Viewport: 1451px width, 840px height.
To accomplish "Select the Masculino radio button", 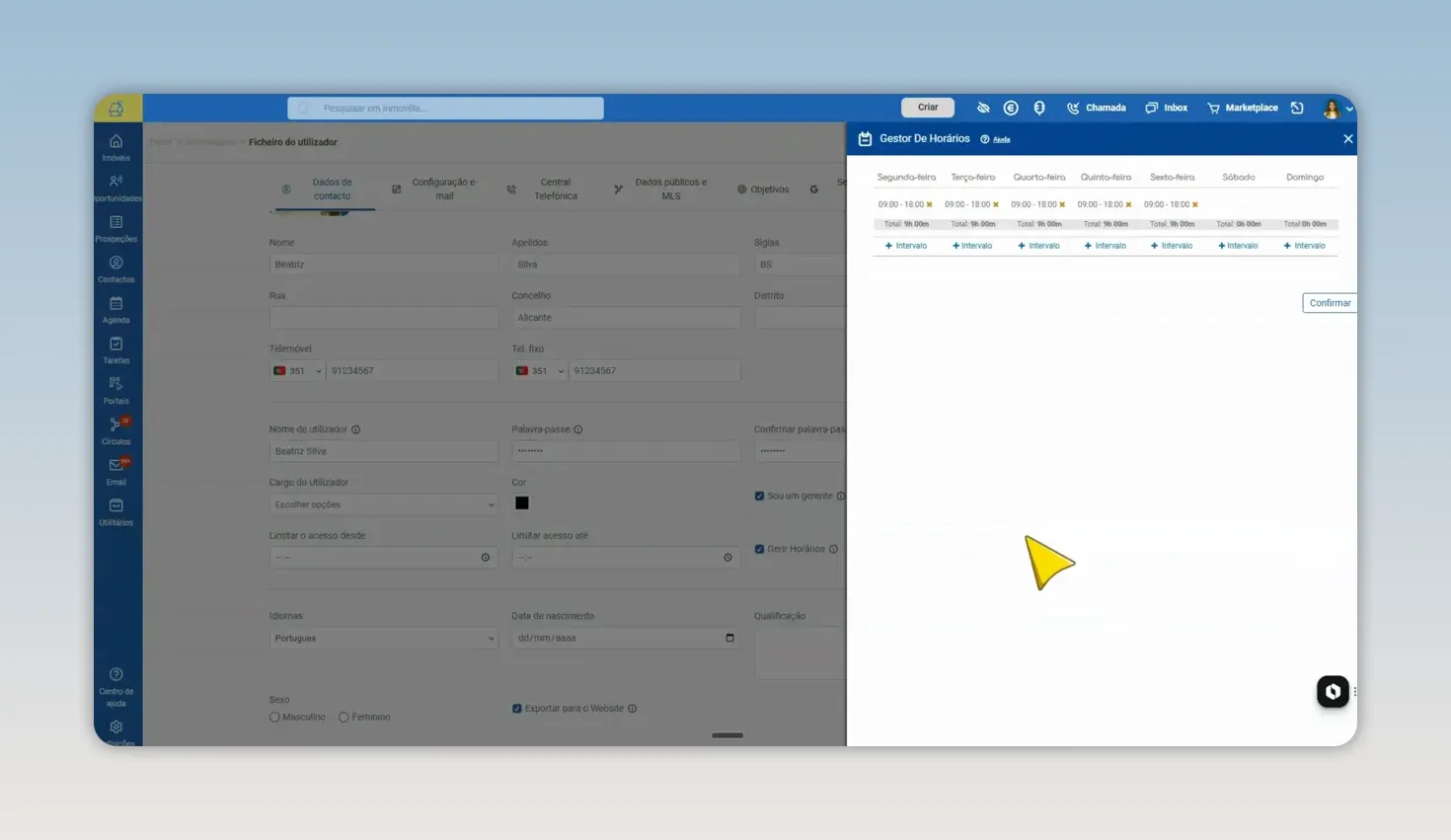I will [x=274, y=717].
